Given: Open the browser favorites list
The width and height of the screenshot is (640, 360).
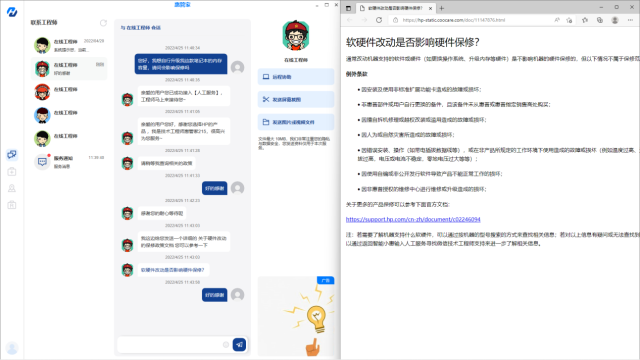Looking at the screenshot, I should pos(585,20).
